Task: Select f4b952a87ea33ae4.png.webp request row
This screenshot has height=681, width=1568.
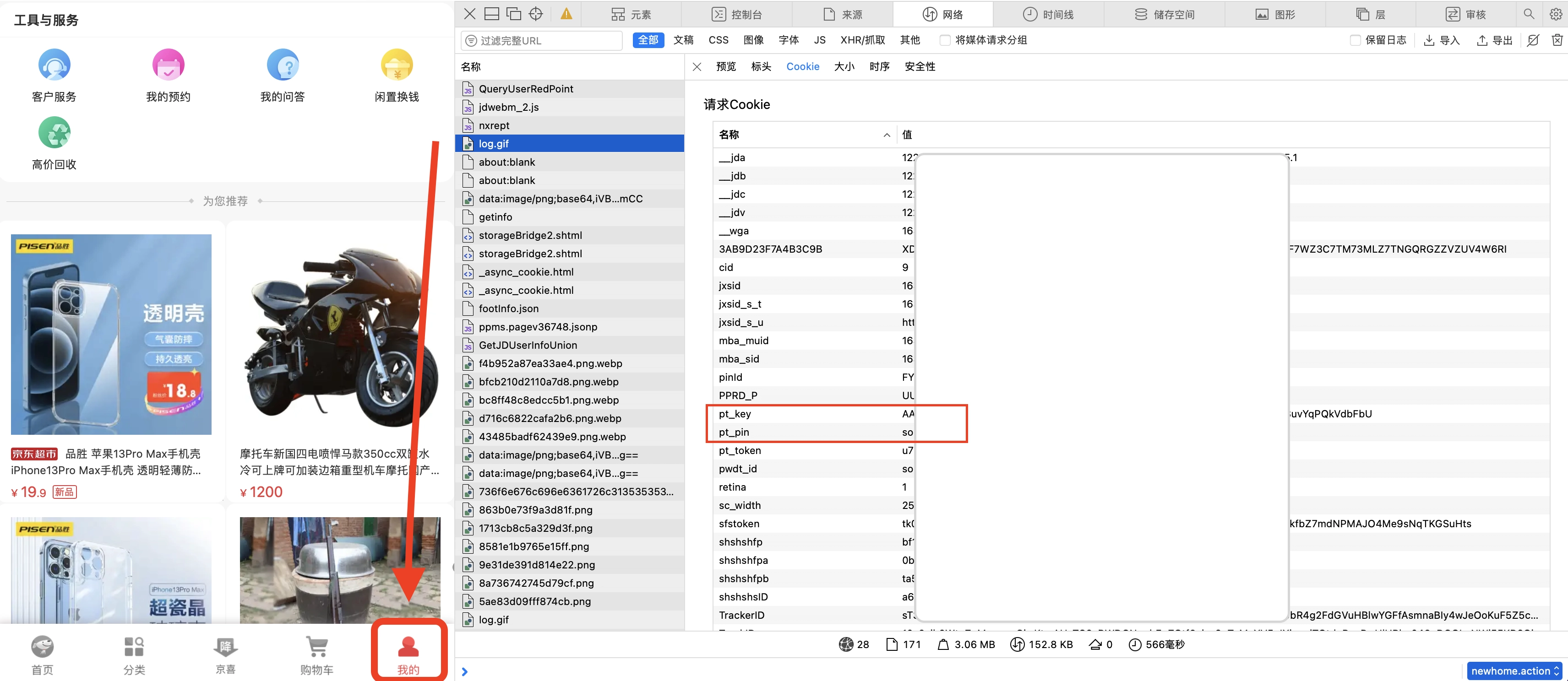Action: pos(570,363)
